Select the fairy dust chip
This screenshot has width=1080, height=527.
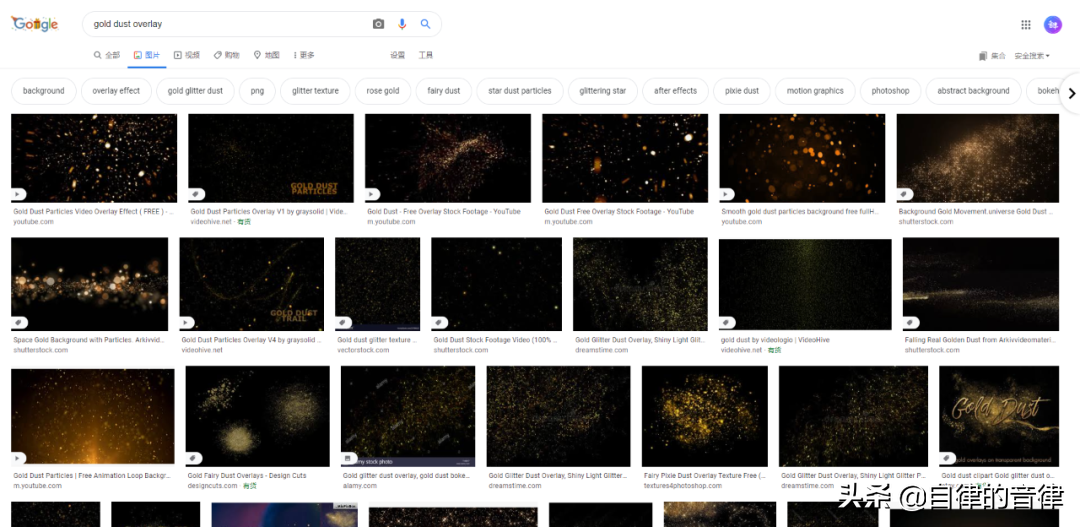pyautogui.click(x=444, y=91)
